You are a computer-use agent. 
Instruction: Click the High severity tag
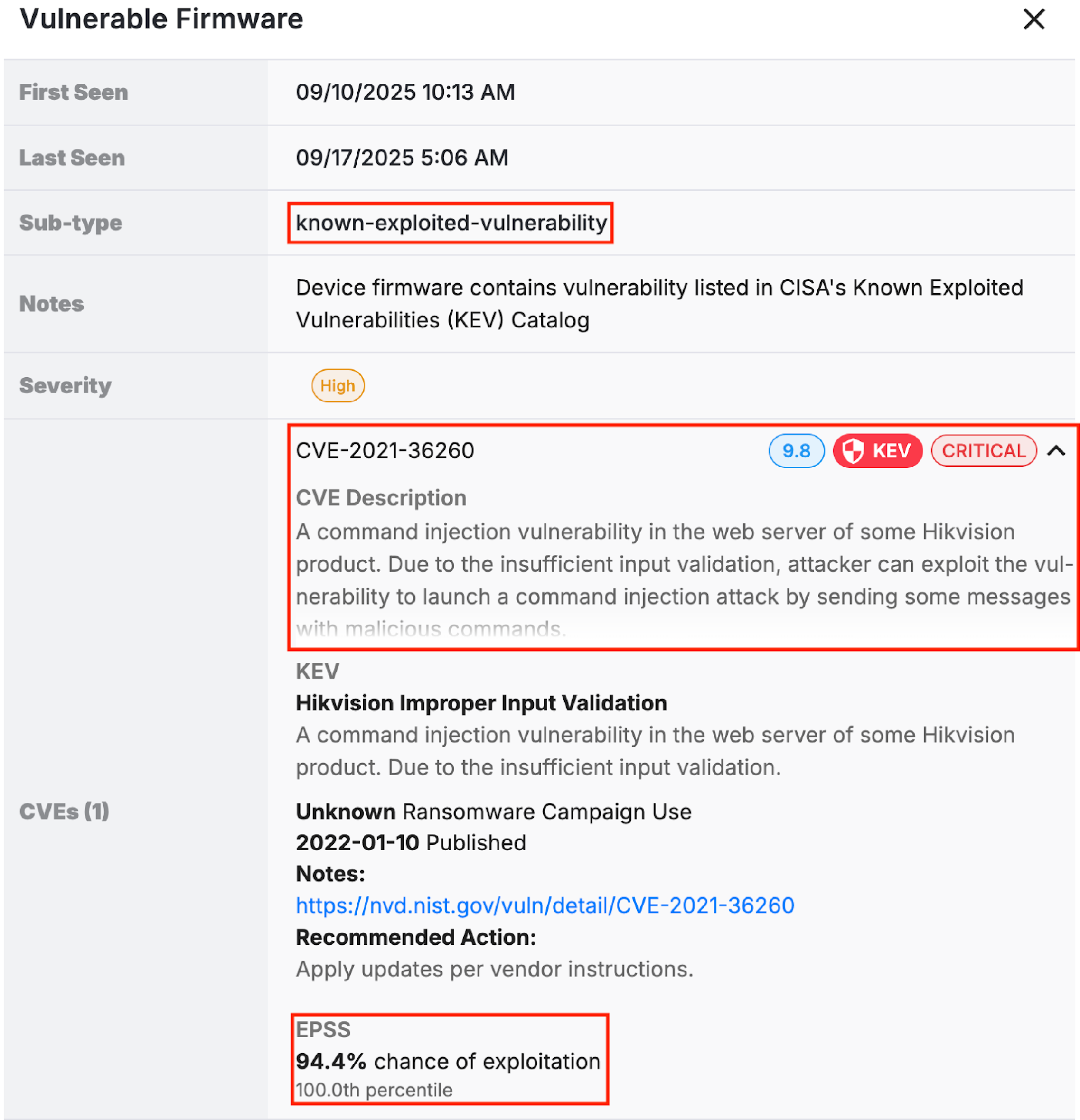pyautogui.click(x=338, y=386)
